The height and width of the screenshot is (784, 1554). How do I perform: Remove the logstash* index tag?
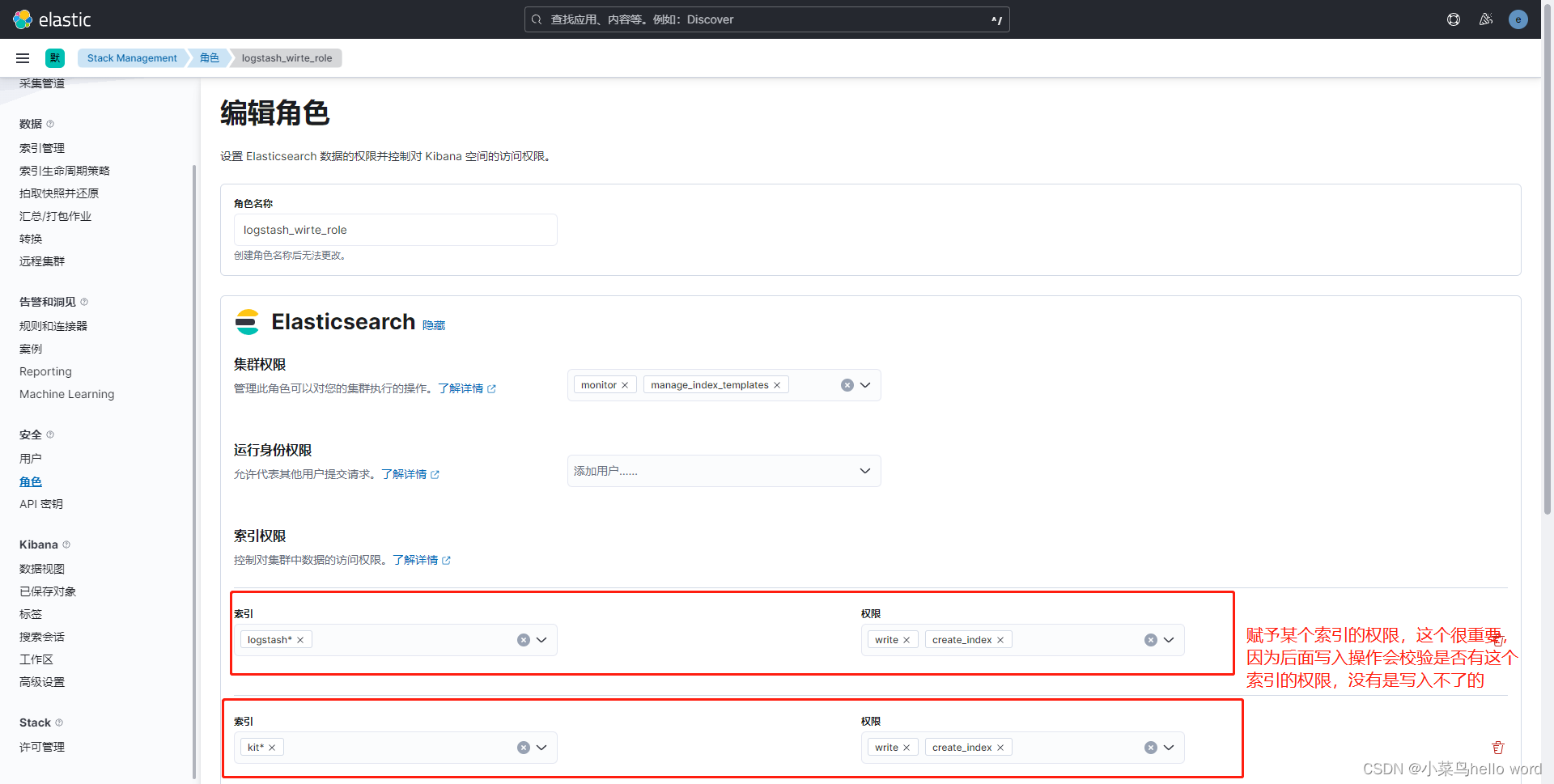coord(300,640)
